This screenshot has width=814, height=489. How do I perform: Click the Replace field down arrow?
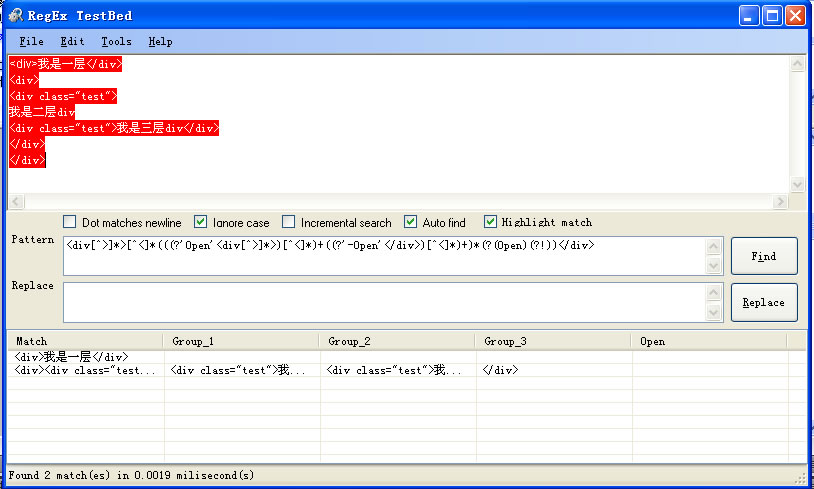[714, 312]
